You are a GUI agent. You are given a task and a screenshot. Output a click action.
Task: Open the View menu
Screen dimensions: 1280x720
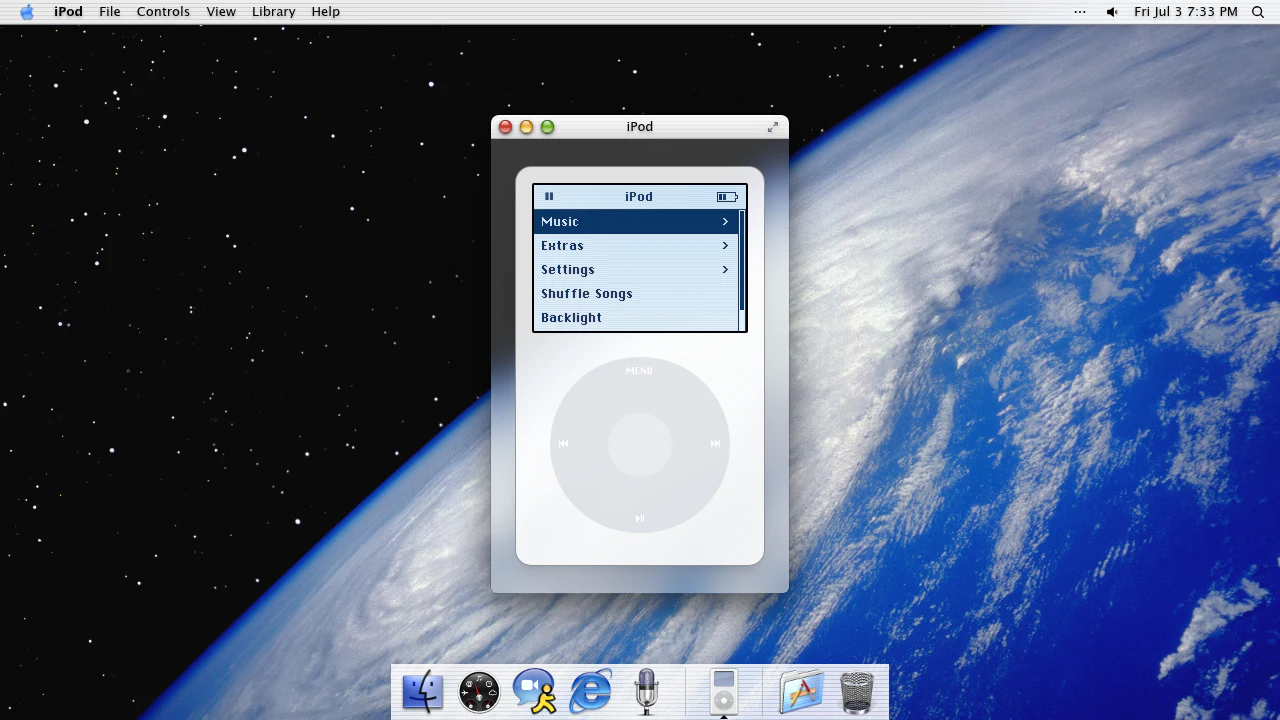coord(221,12)
